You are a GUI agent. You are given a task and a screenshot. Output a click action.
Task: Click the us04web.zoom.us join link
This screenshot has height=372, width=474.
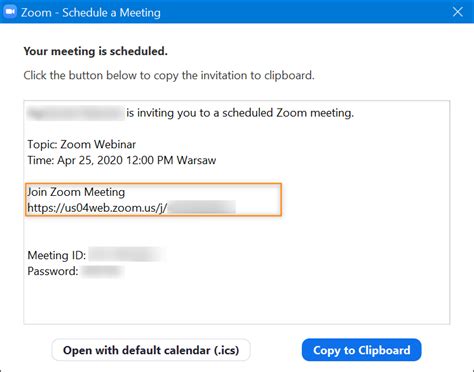(131, 208)
